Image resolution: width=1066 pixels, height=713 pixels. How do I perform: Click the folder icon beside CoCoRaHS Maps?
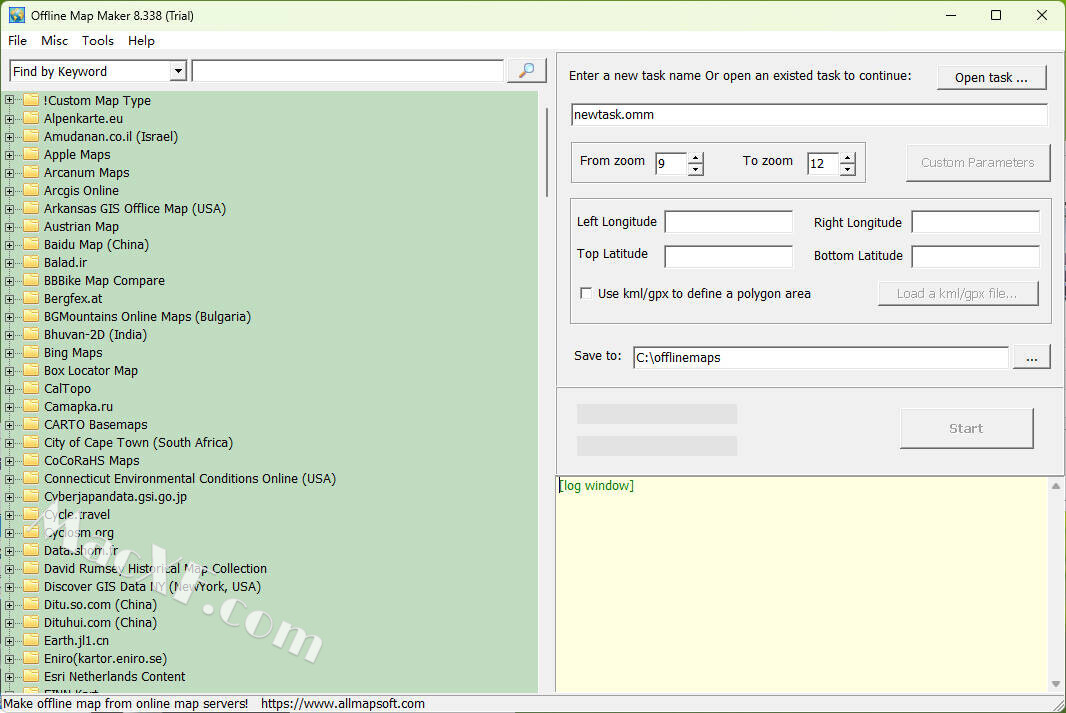[31, 460]
